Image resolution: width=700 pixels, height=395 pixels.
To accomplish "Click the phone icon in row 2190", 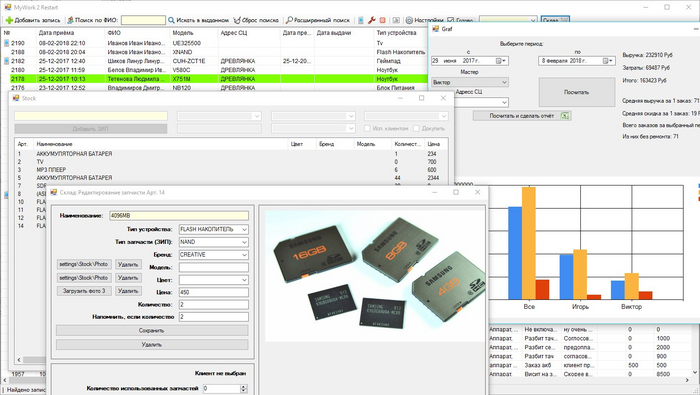I will (7, 43).
